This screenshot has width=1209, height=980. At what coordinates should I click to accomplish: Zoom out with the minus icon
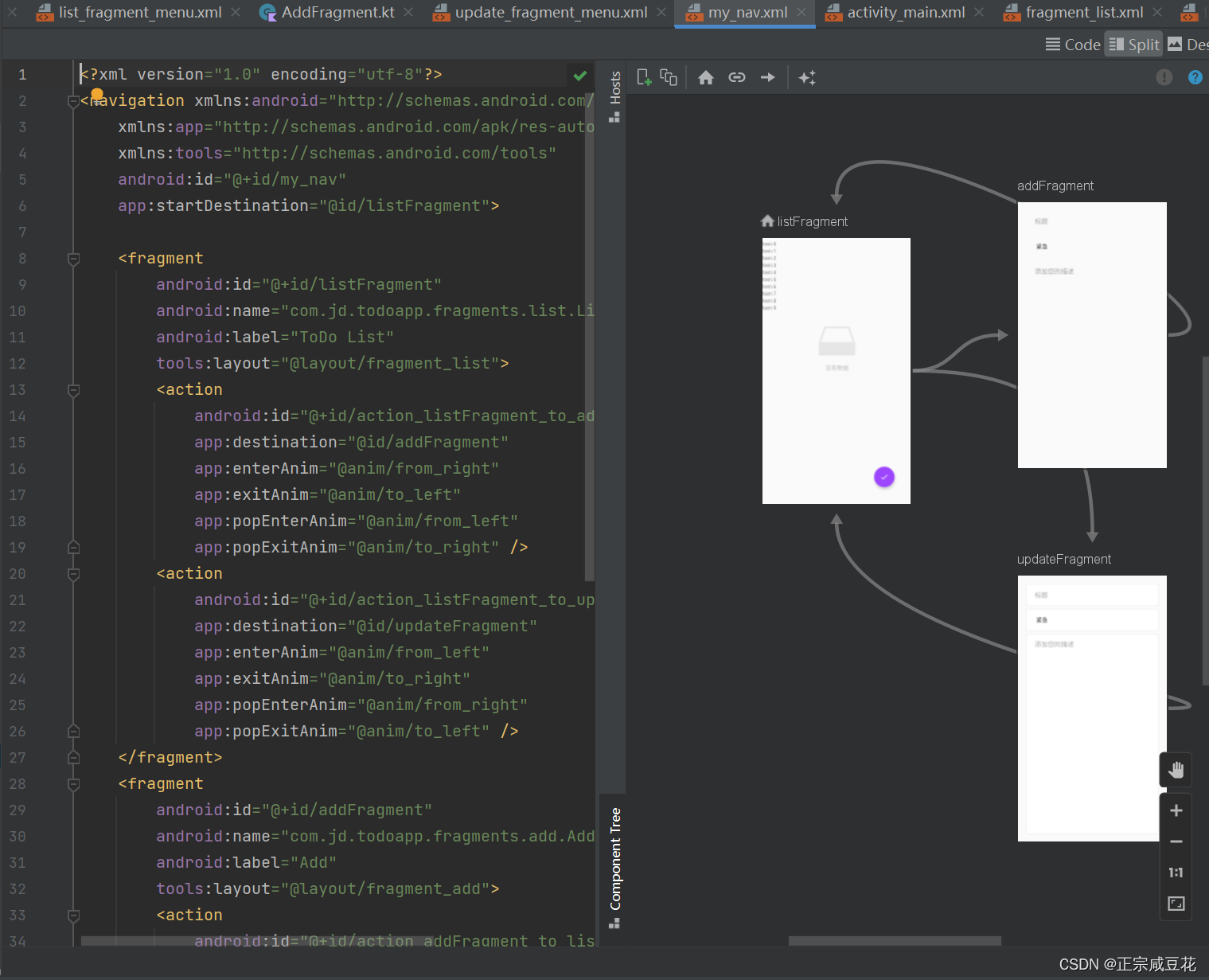tap(1176, 841)
